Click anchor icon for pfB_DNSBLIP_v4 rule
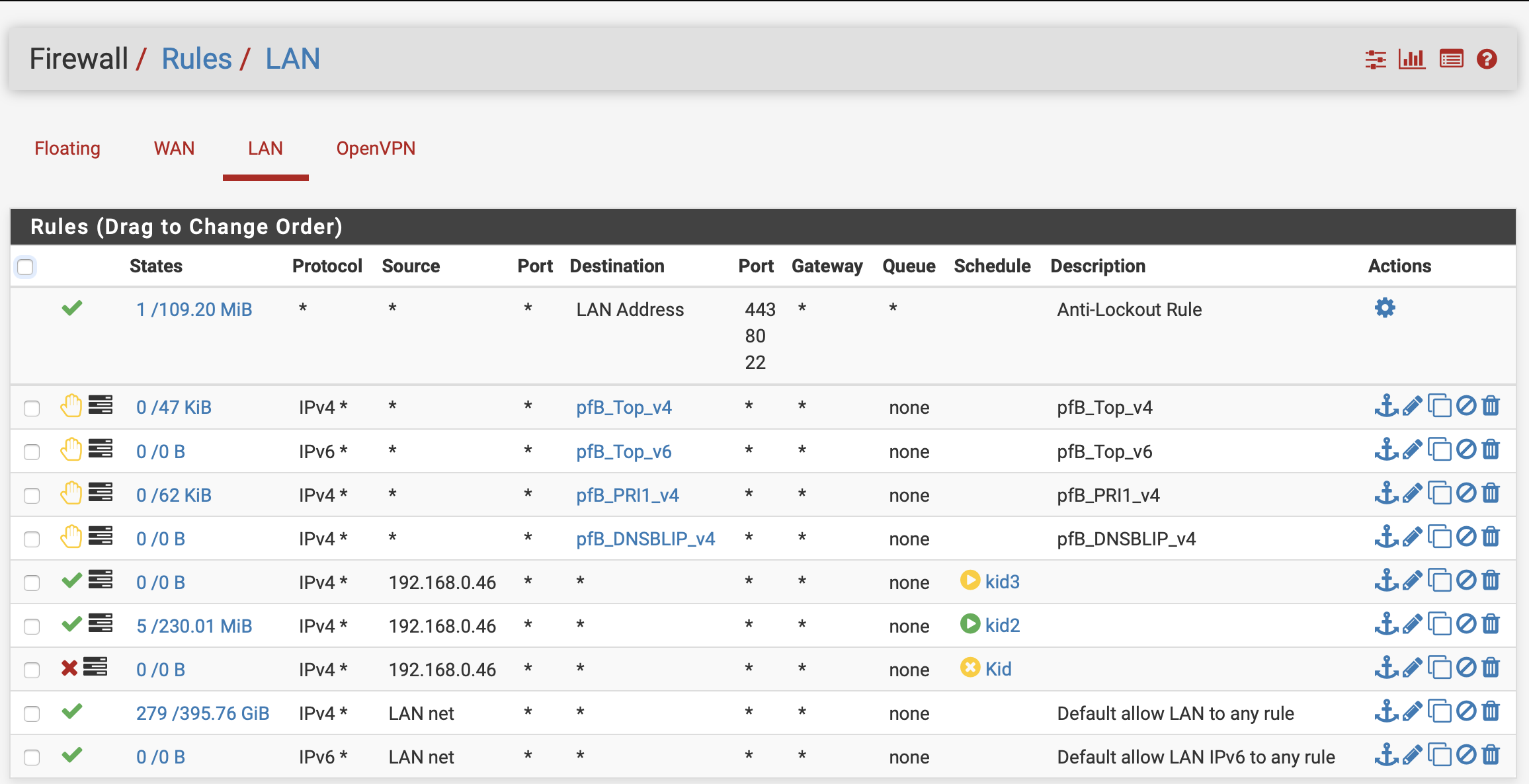The image size is (1529, 784). coord(1386,537)
